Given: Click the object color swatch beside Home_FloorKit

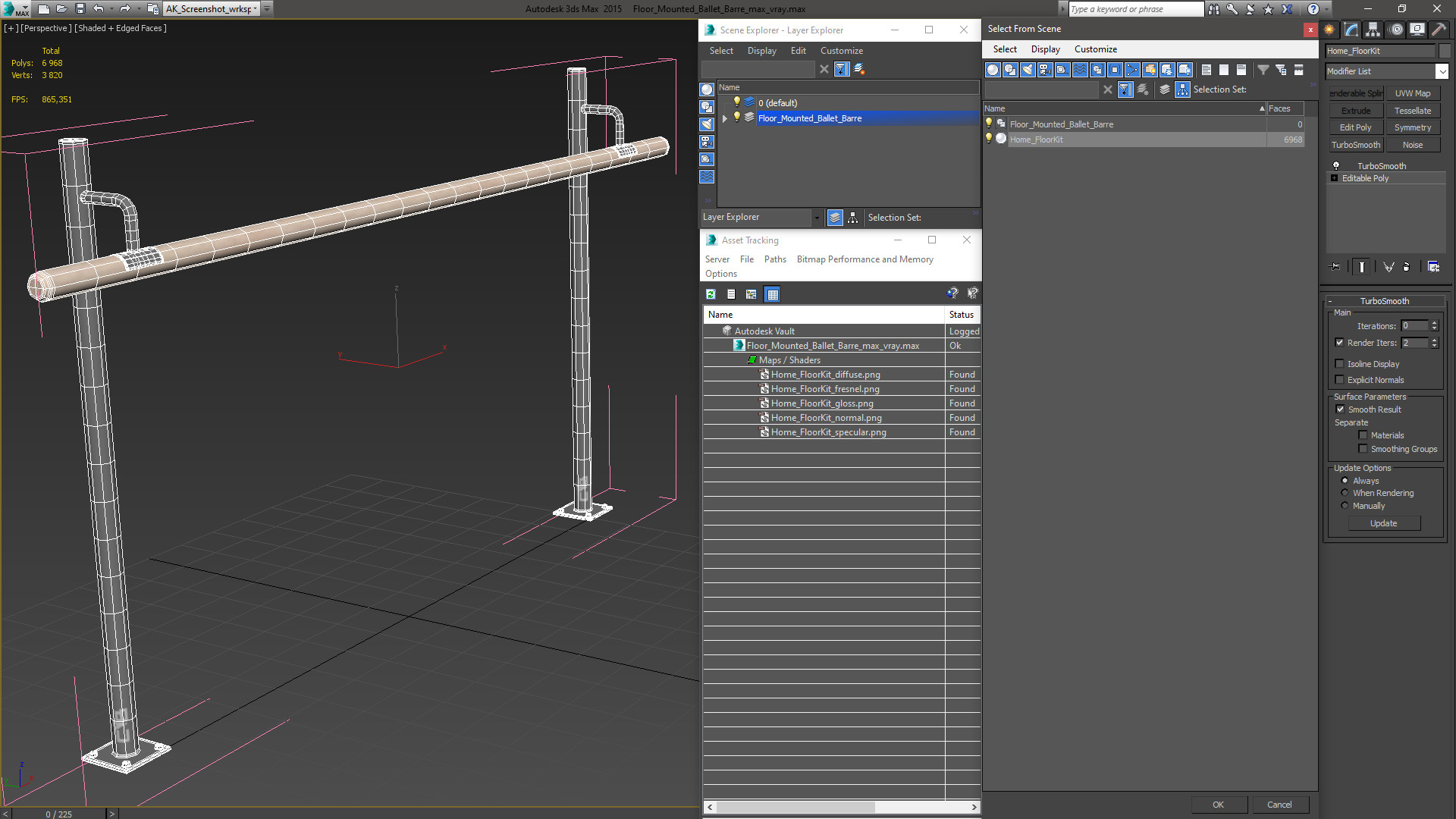Looking at the screenshot, I should point(1445,51).
